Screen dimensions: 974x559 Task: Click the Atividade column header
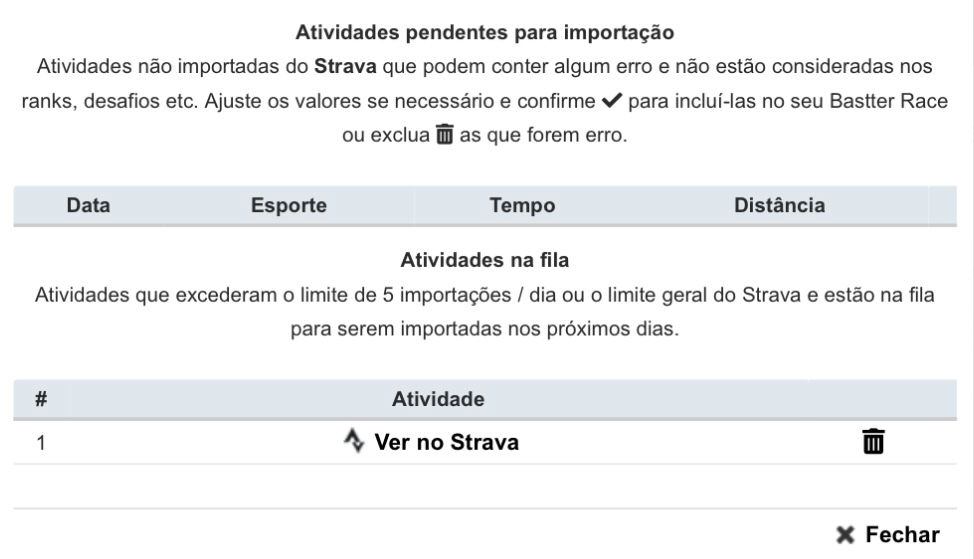pos(438,399)
